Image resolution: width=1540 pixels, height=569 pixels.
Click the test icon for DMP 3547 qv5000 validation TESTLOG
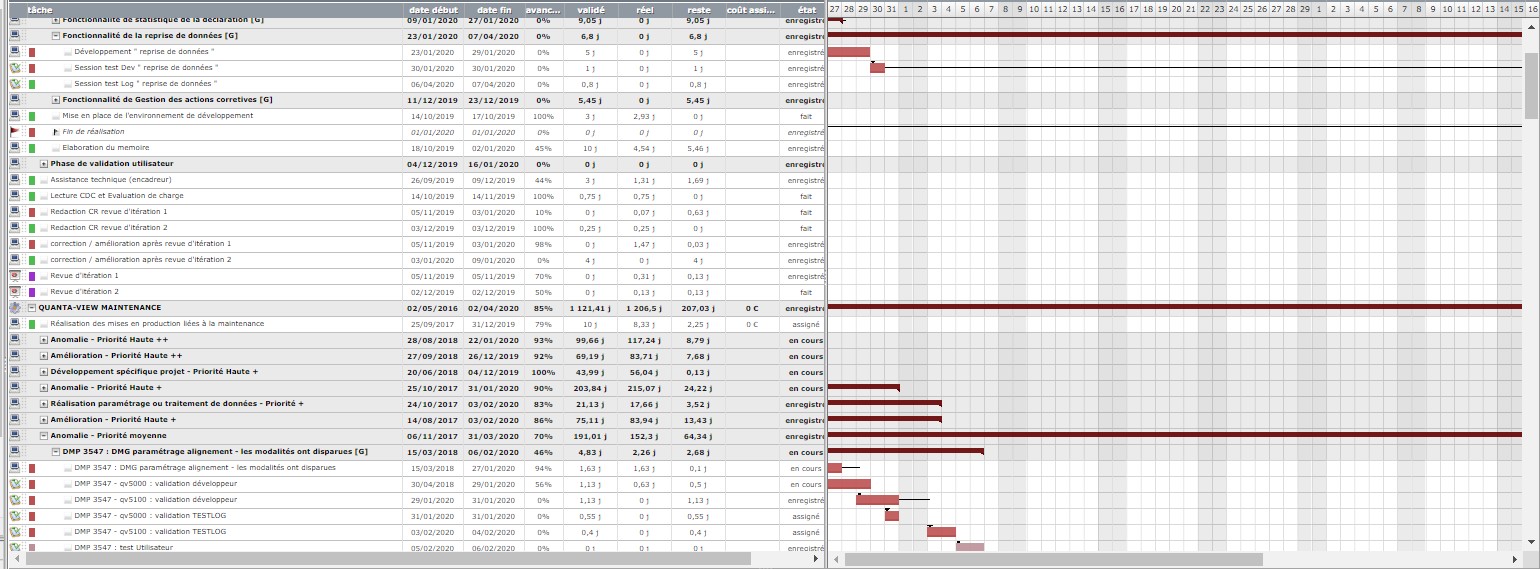pos(15,516)
